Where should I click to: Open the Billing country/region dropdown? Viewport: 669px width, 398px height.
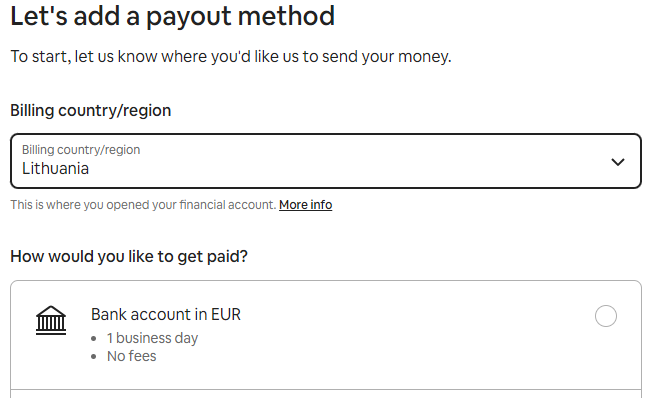(326, 161)
